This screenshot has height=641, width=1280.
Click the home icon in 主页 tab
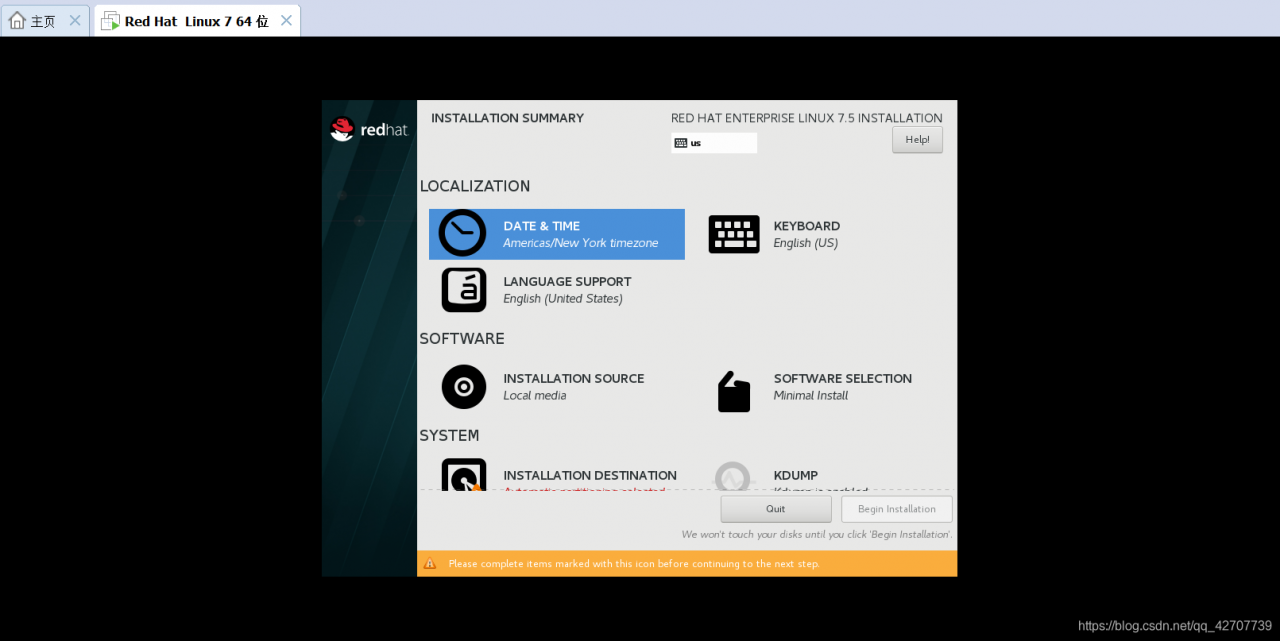(17, 20)
